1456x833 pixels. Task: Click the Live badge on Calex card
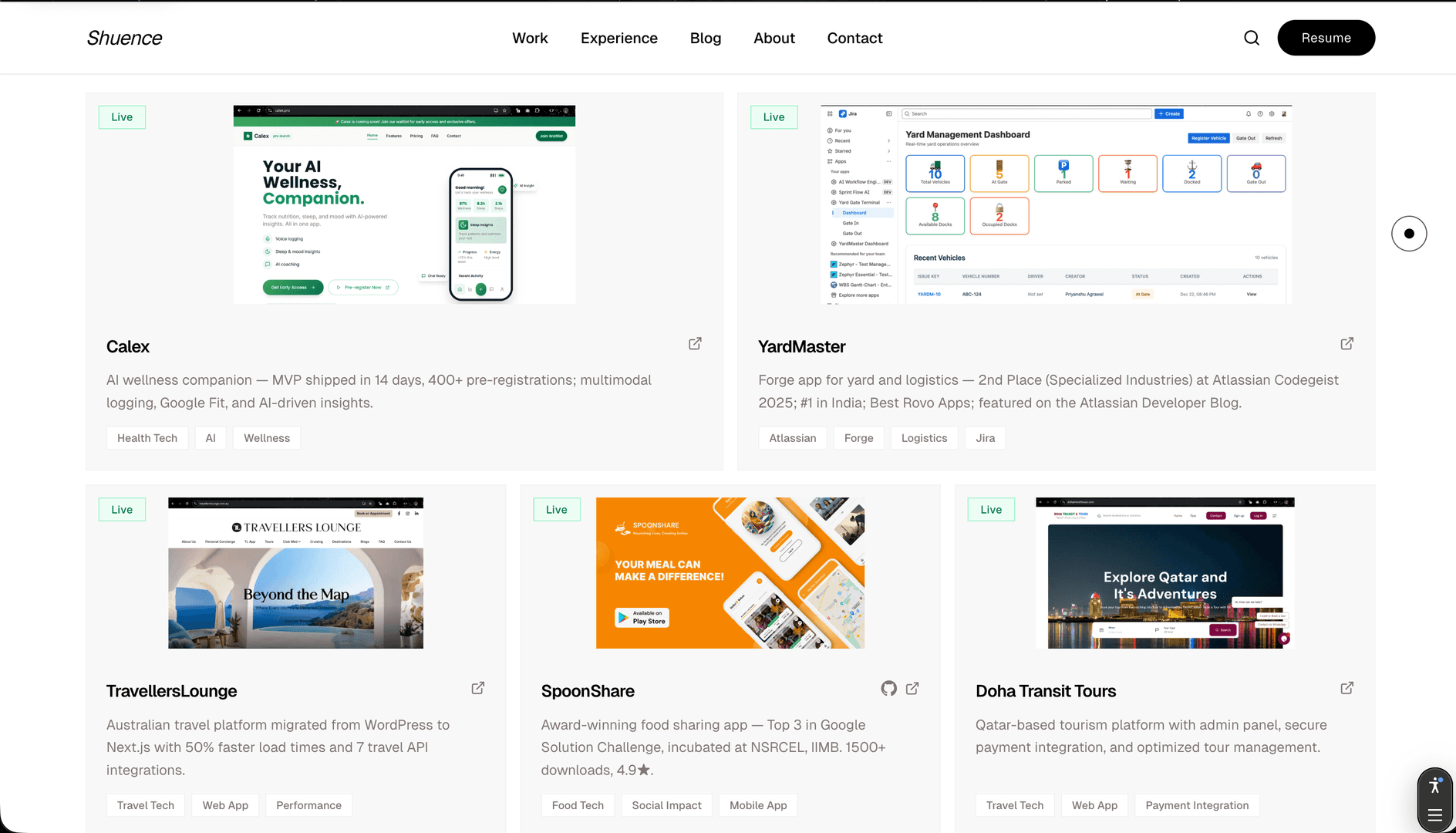[x=122, y=117]
